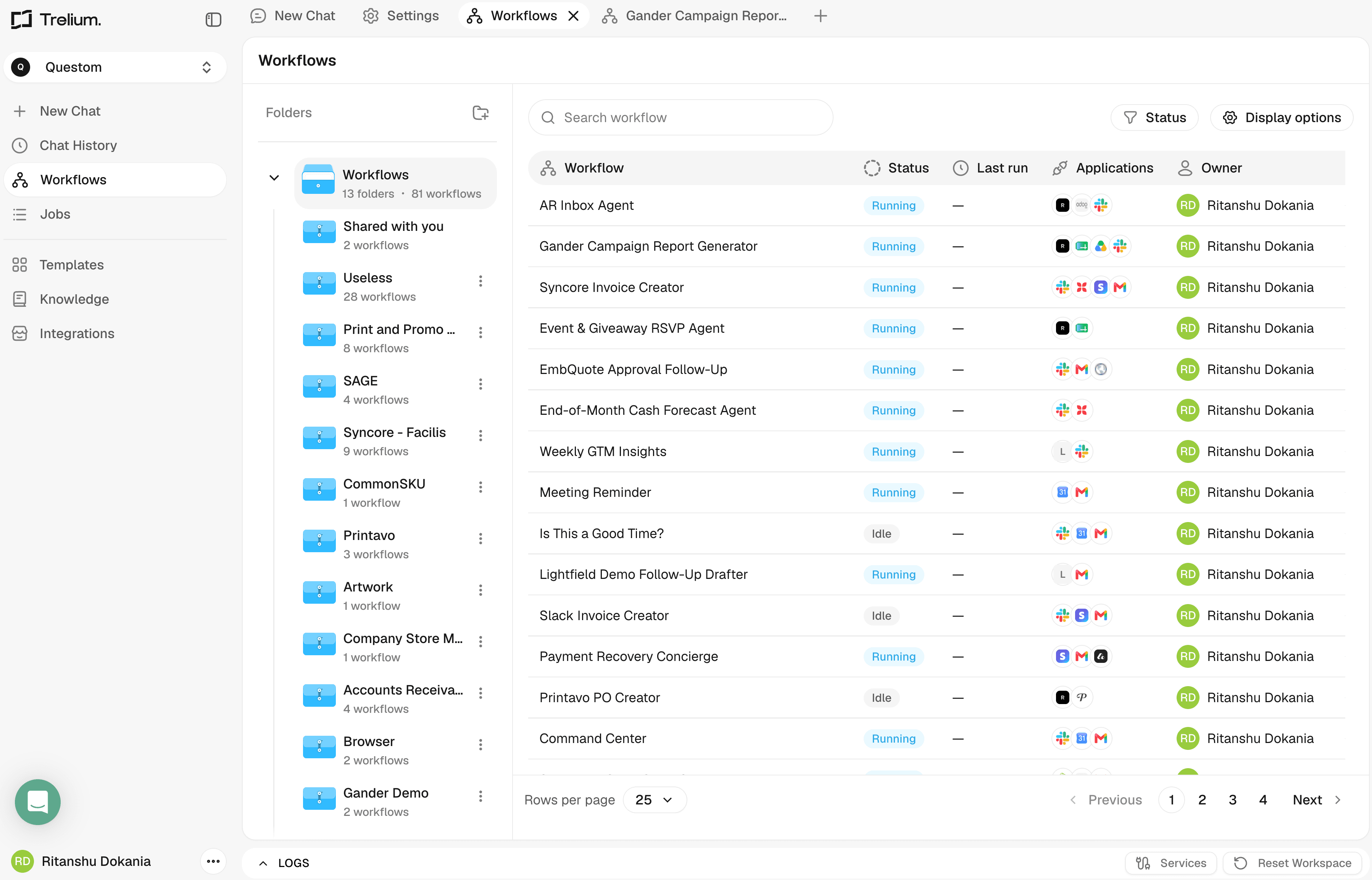Click calendar icon in Command Center row
The height and width of the screenshot is (880, 1372).
tap(1082, 738)
